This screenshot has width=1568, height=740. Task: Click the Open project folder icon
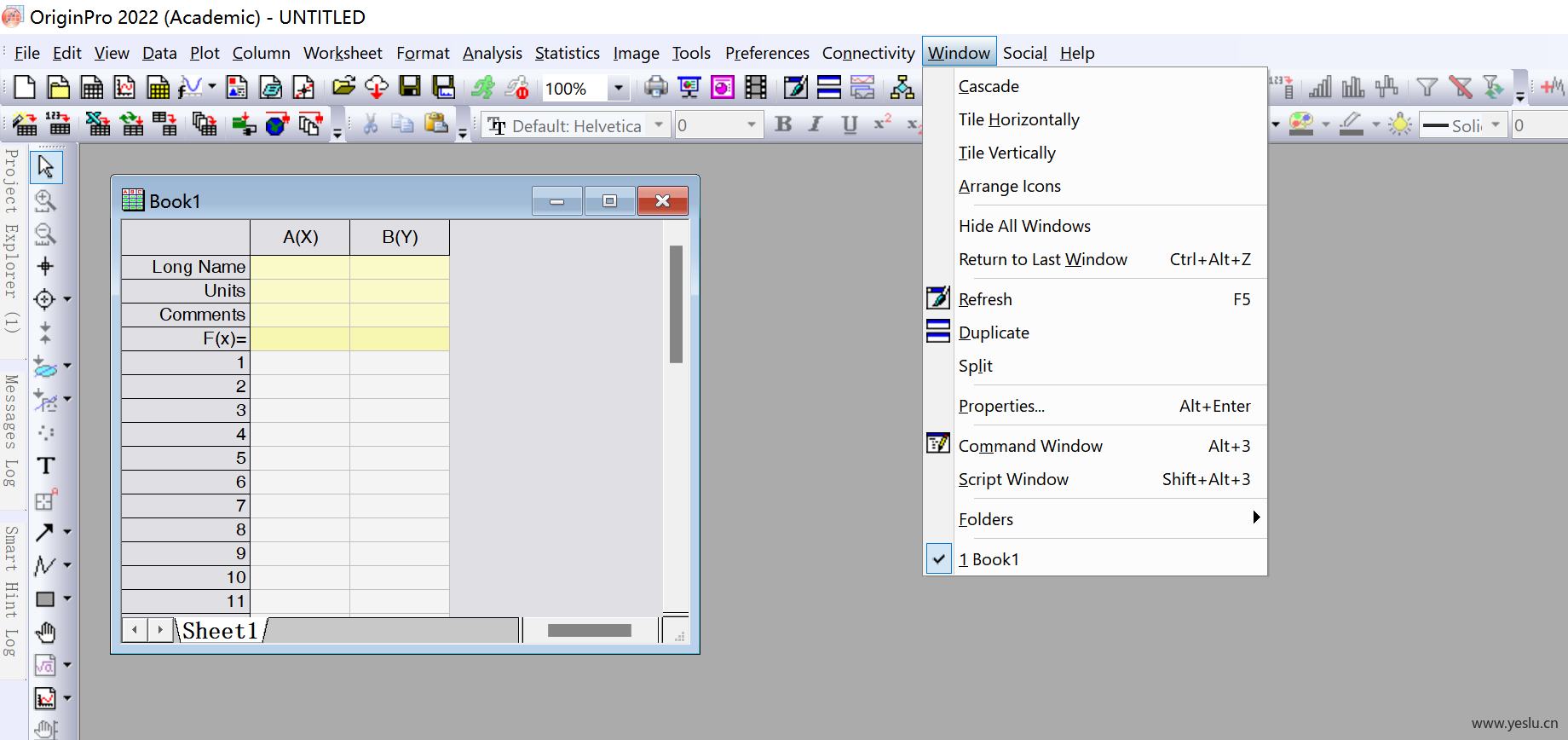click(343, 87)
